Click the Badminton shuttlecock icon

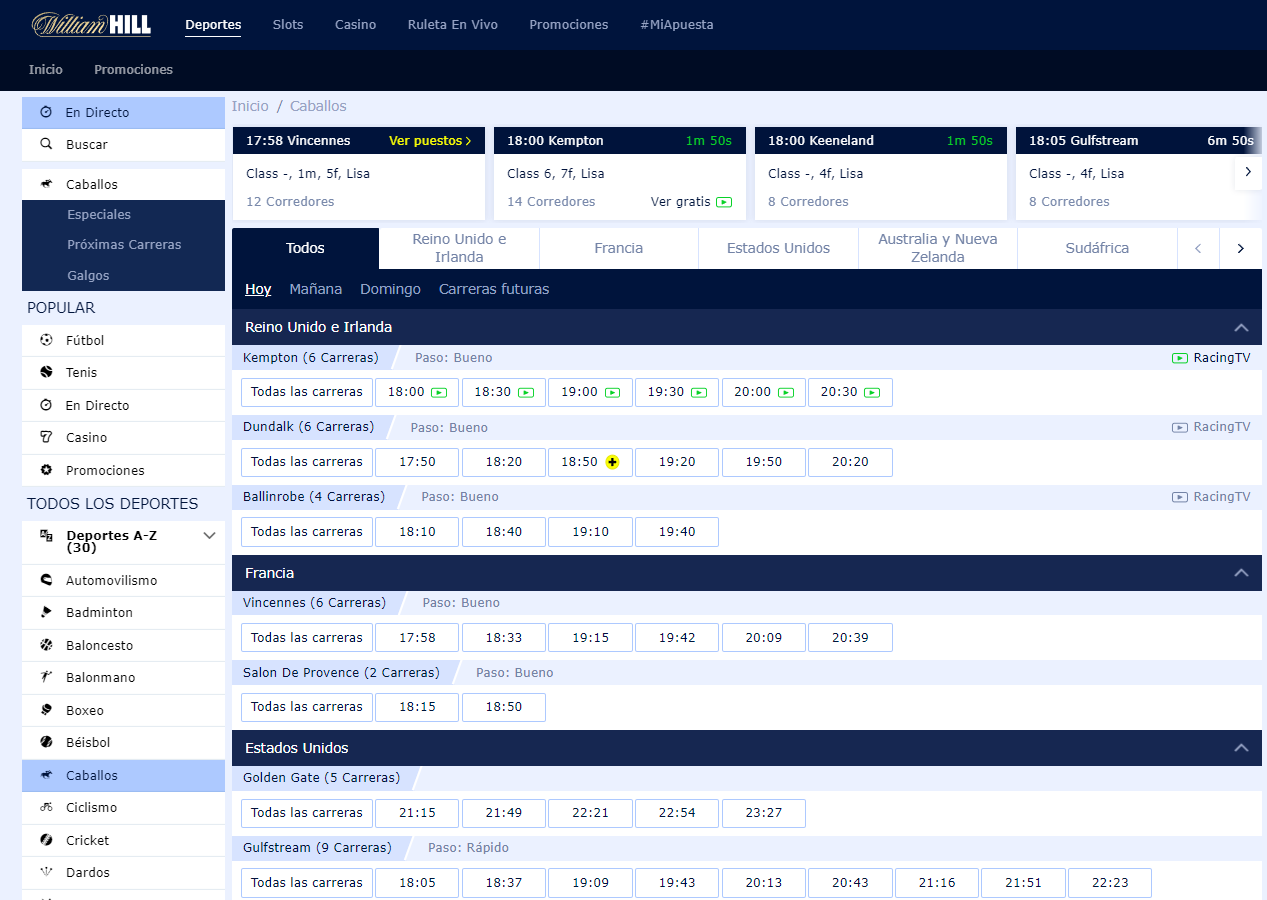point(46,612)
